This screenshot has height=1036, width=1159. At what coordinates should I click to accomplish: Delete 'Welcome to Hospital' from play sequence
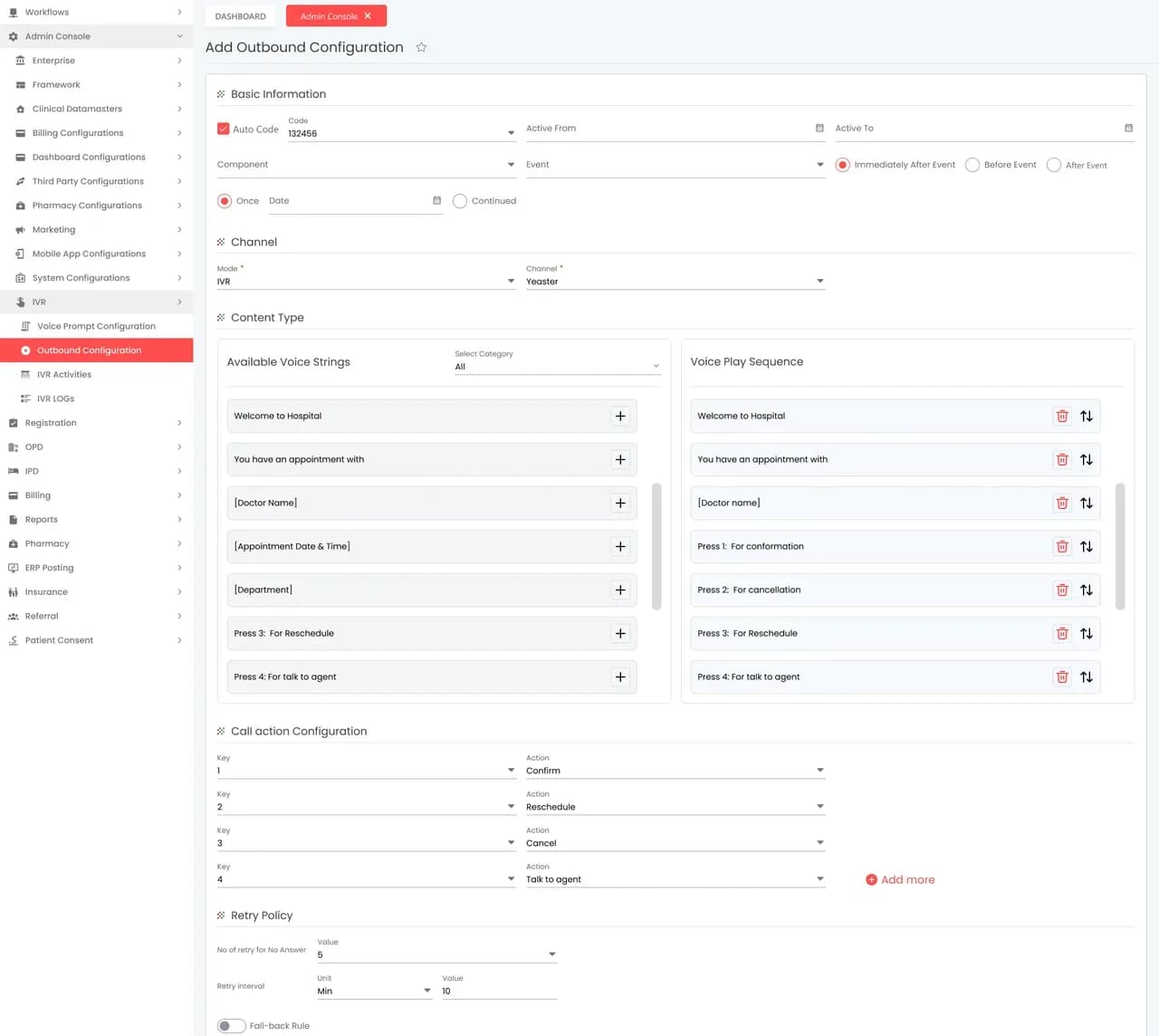click(x=1062, y=417)
